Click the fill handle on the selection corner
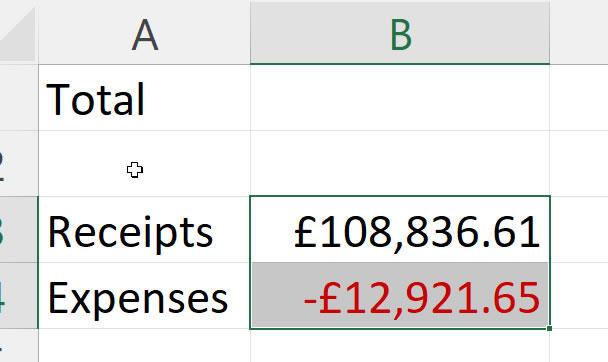The width and height of the screenshot is (608, 362). pos(549,328)
